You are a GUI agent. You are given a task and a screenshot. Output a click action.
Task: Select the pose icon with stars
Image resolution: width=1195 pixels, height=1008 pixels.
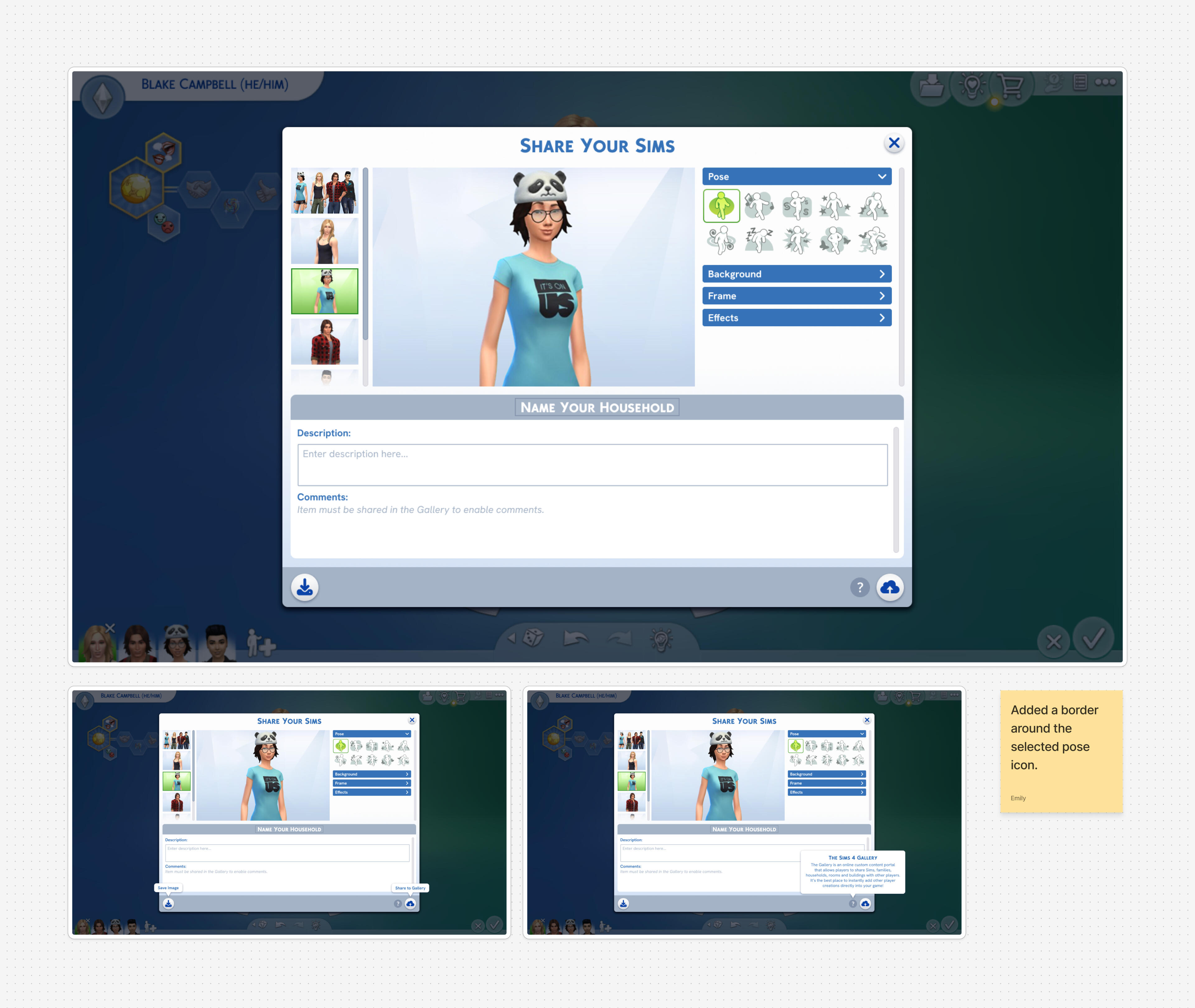[835, 206]
